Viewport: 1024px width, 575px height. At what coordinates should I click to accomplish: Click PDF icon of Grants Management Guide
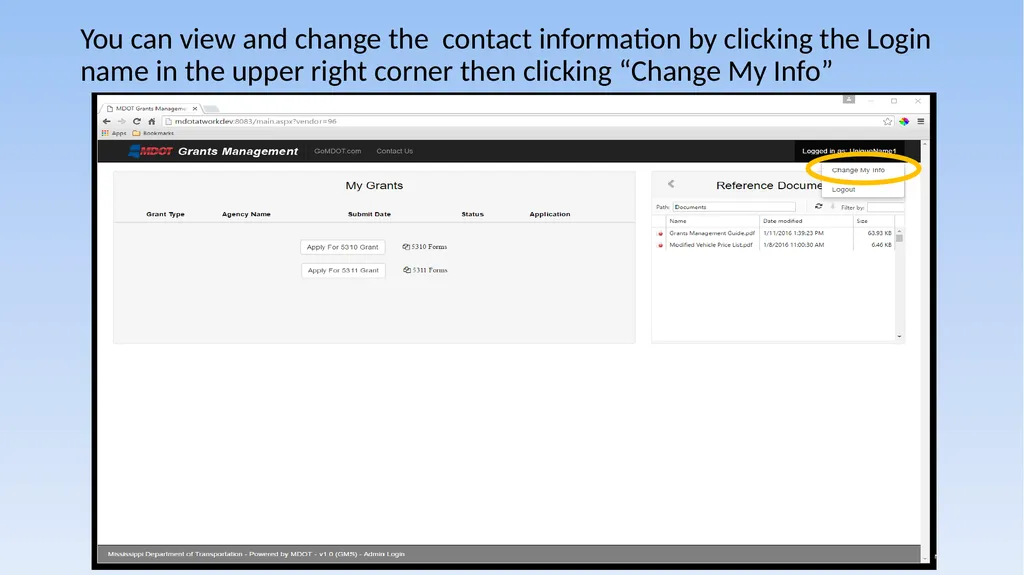point(660,233)
